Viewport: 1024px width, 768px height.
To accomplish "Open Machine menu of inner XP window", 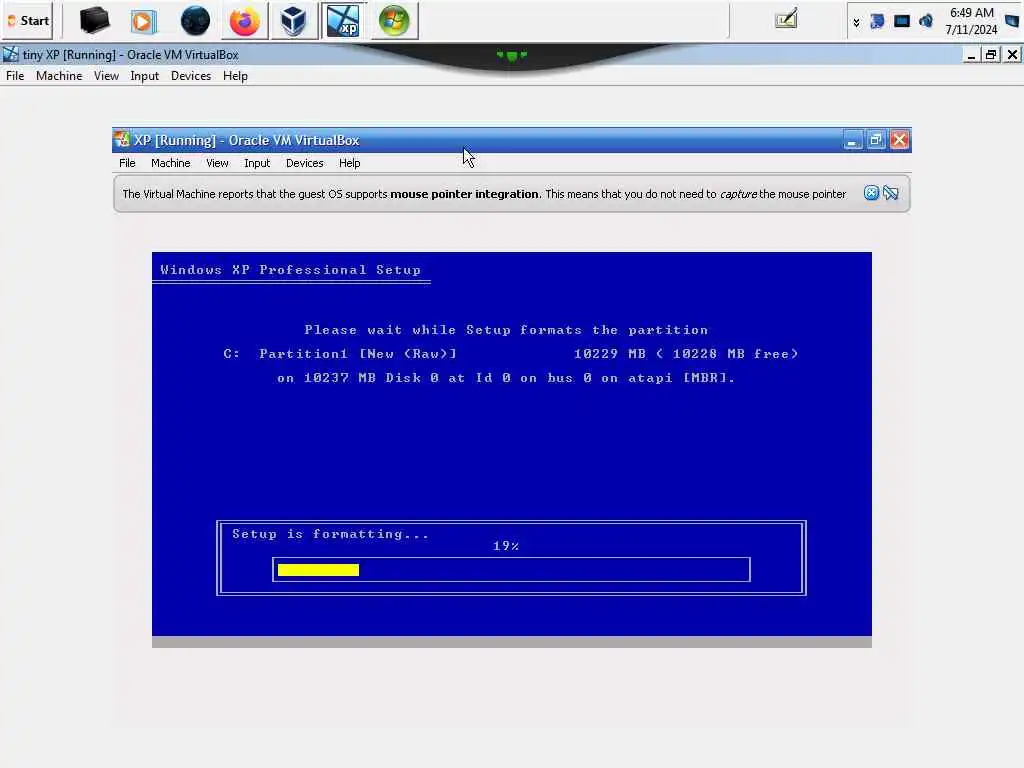I will pos(170,163).
